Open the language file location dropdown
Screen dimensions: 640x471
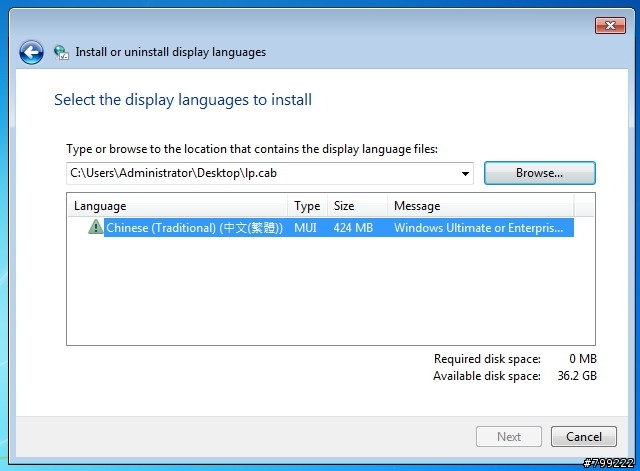(x=465, y=173)
